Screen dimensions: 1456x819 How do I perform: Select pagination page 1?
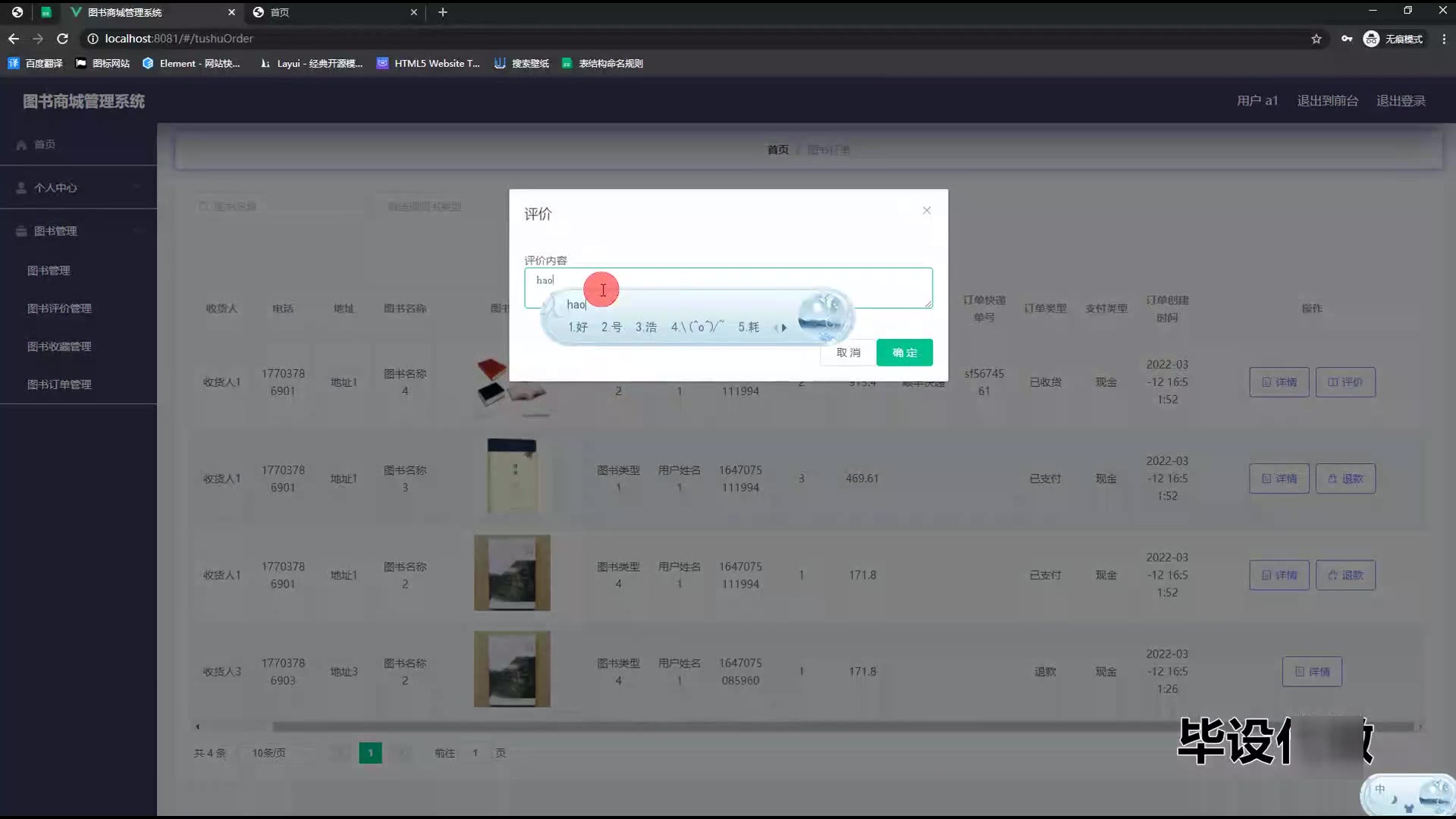tap(370, 753)
